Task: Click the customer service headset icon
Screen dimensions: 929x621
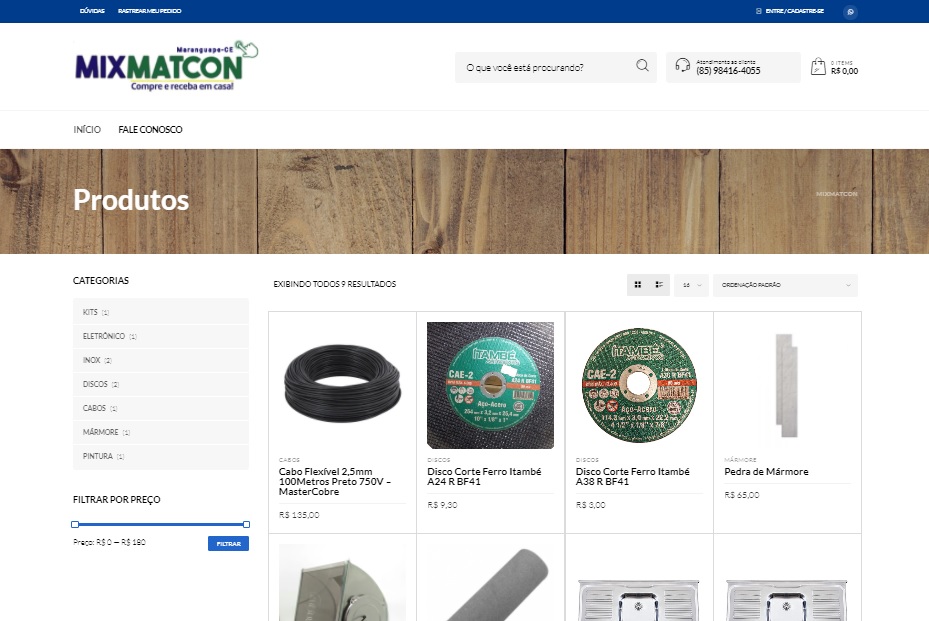Action: pos(683,66)
